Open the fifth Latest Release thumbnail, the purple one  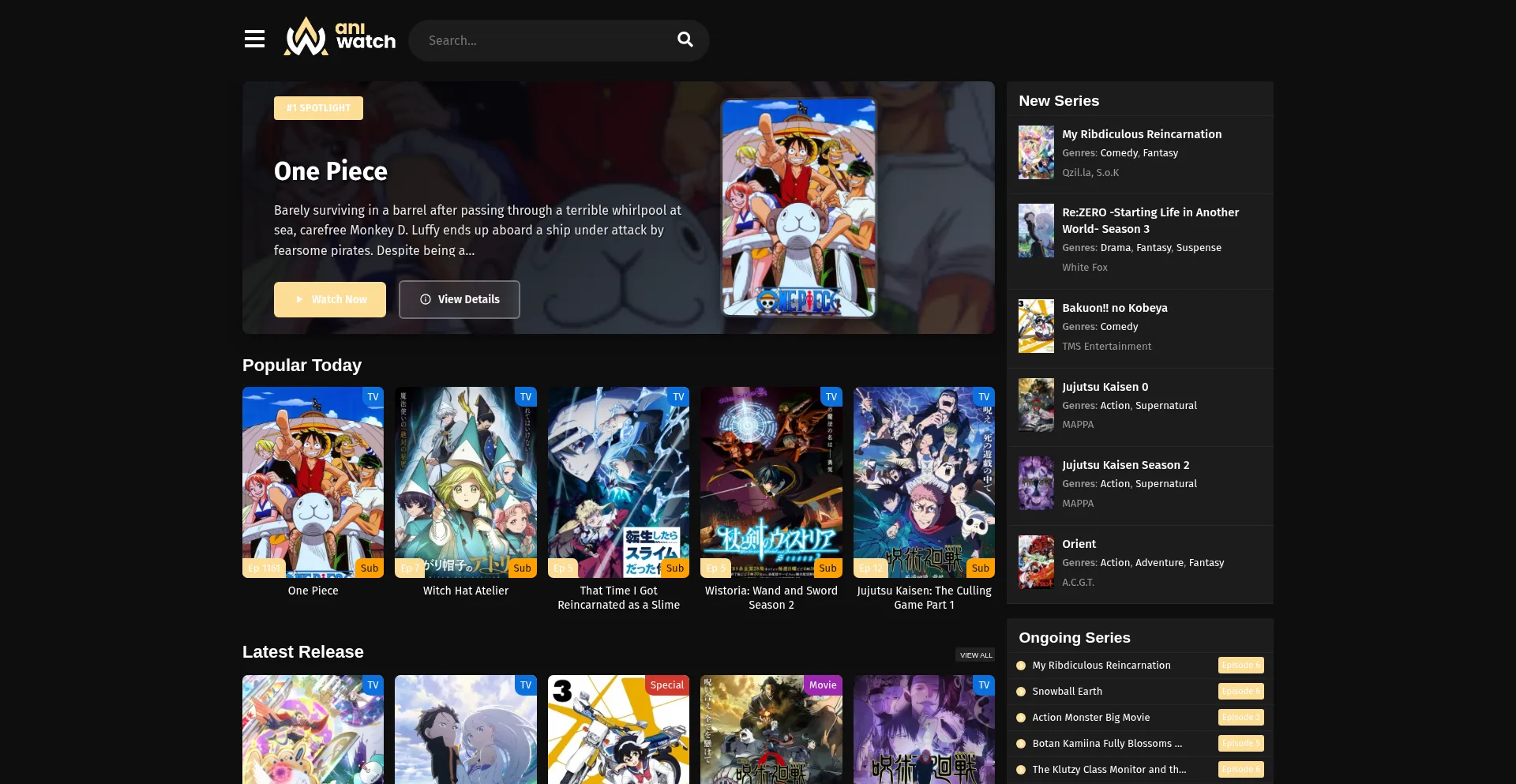924,730
